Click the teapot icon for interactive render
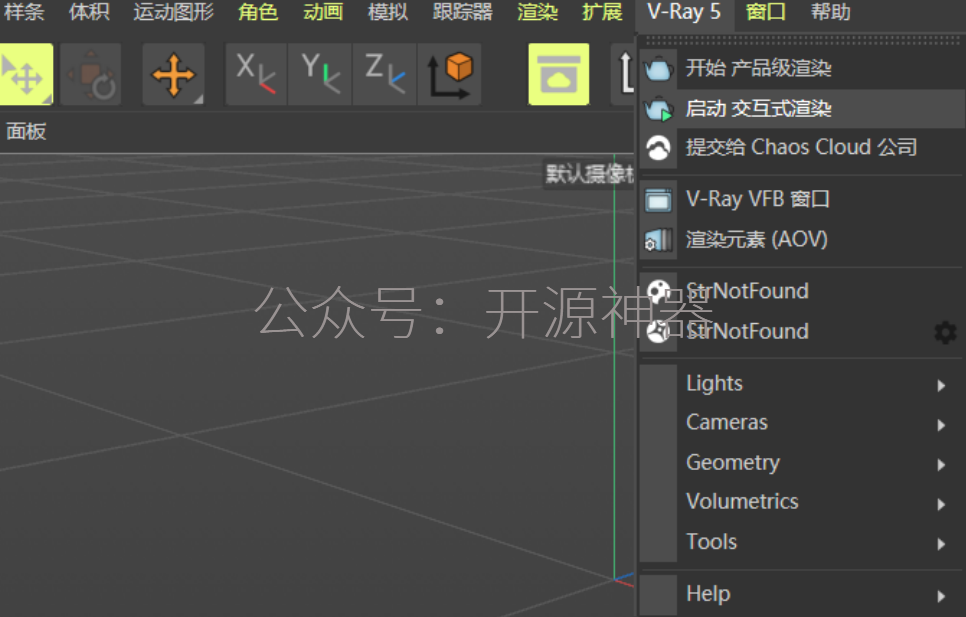 tap(658, 109)
